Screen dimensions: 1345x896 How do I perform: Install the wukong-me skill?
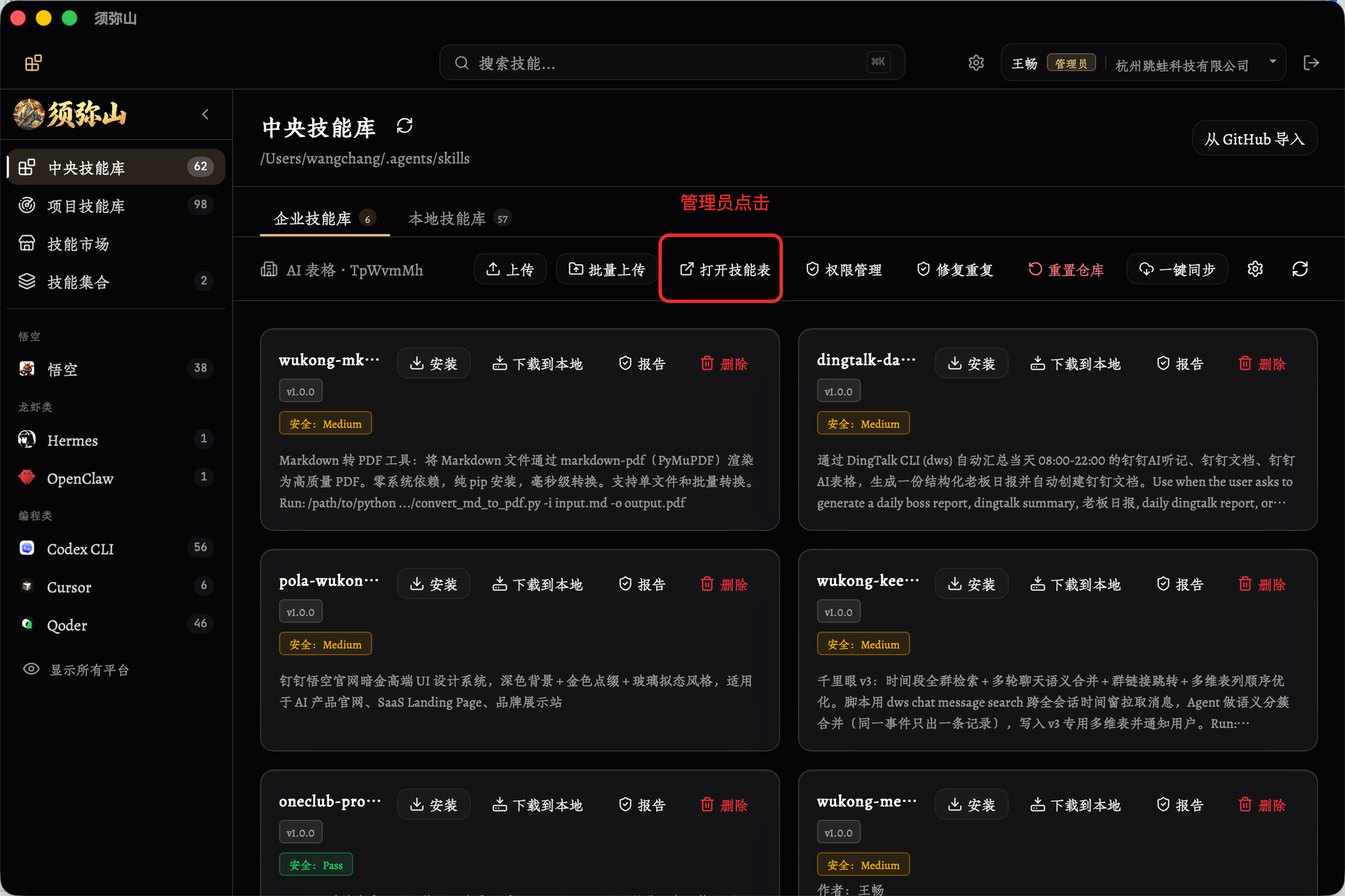[971, 805]
